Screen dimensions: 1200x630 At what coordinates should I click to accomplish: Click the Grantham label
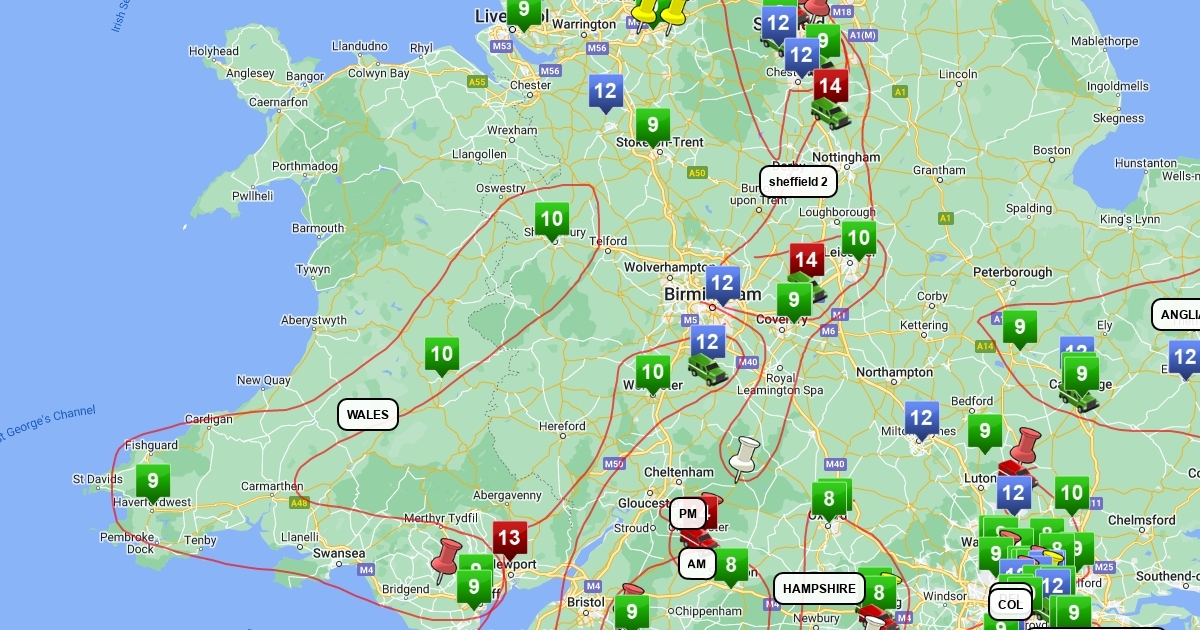point(939,170)
